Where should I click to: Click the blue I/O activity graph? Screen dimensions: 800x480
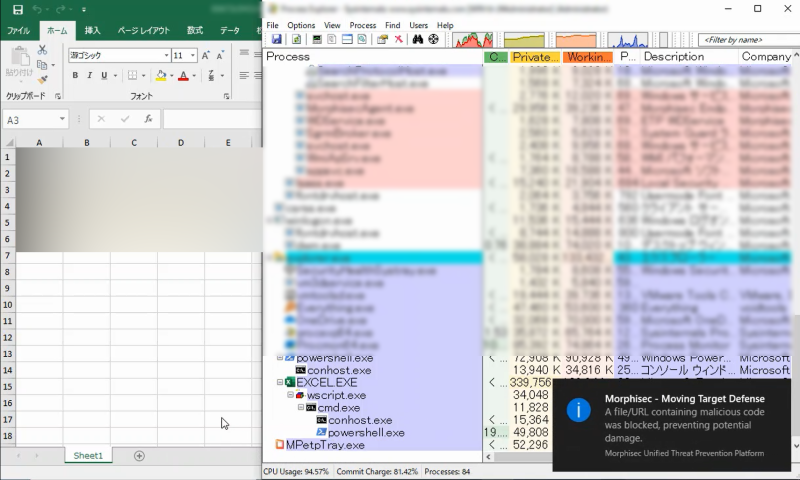[628, 40]
